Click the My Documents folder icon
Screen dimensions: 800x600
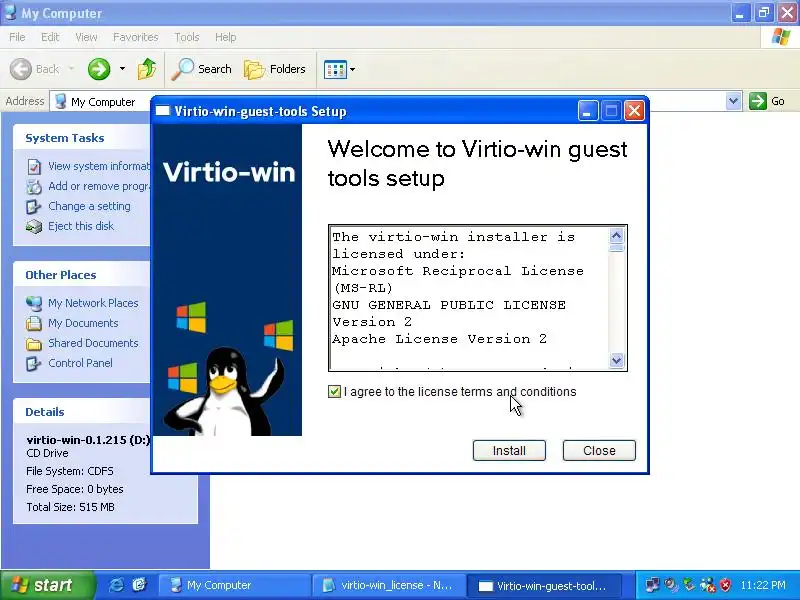pos(34,323)
